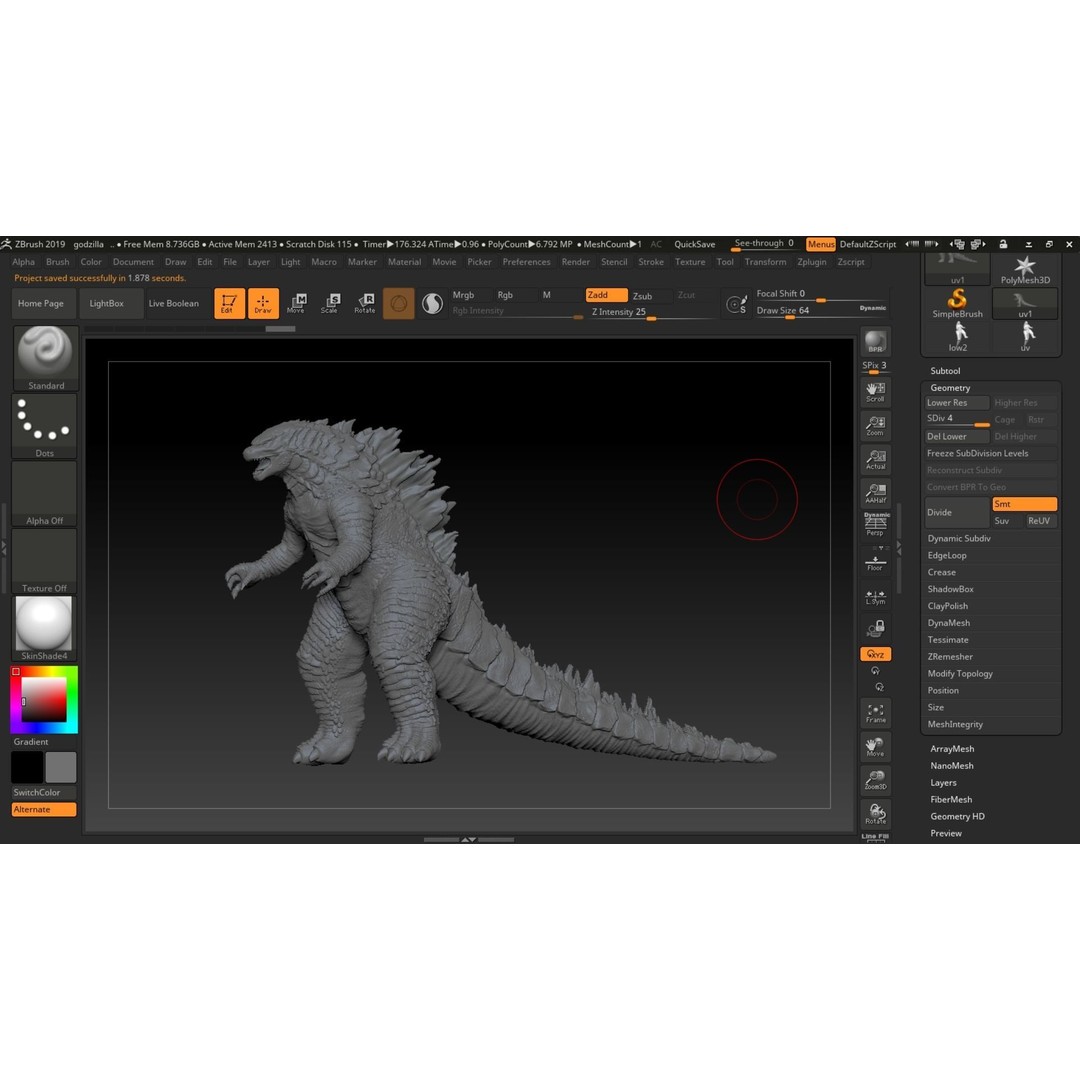The image size is (1080, 1080).
Task: Click the lazy mouse stroke icon
Action: click(x=736, y=304)
